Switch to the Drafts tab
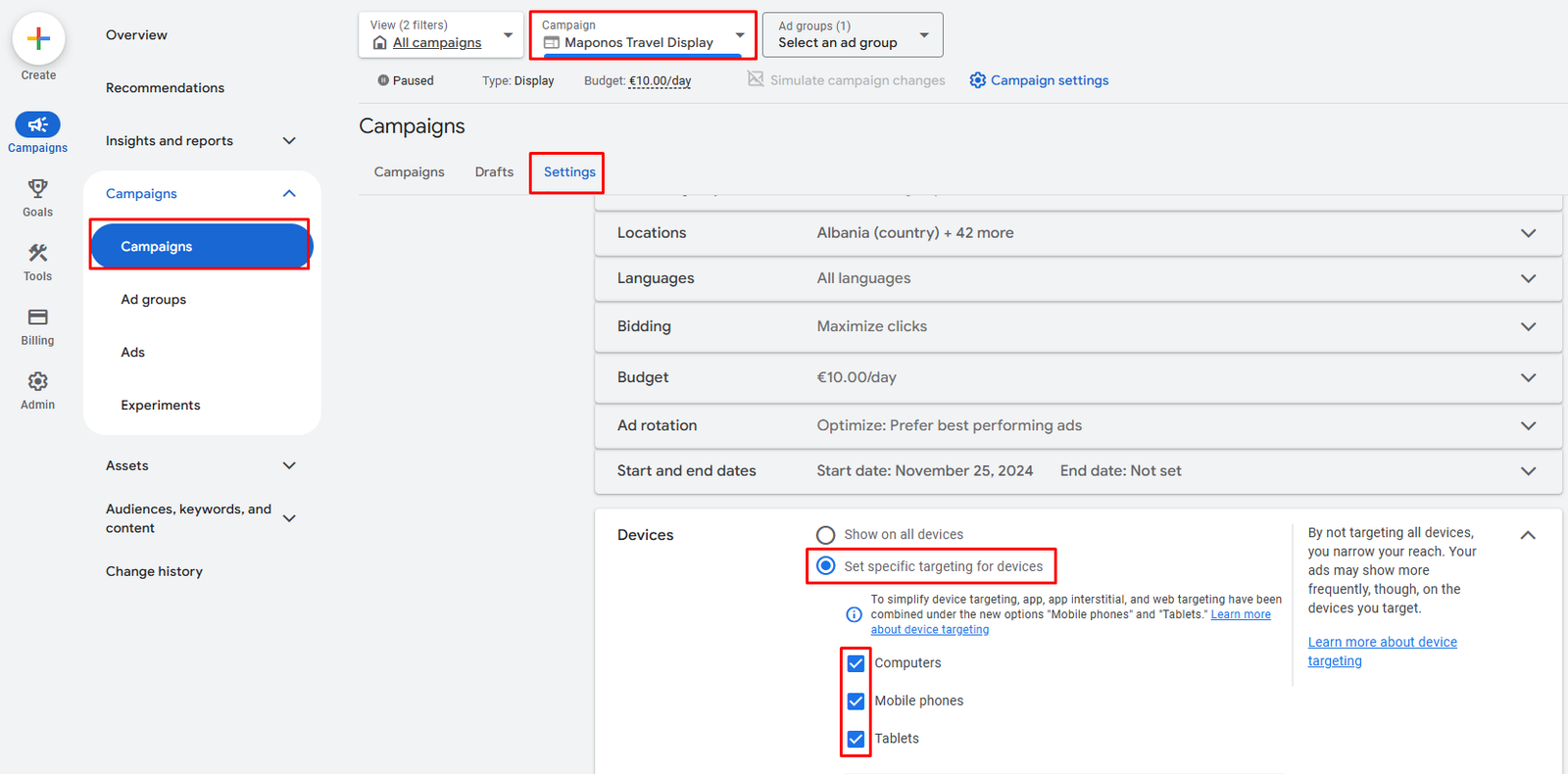 (x=494, y=172)
